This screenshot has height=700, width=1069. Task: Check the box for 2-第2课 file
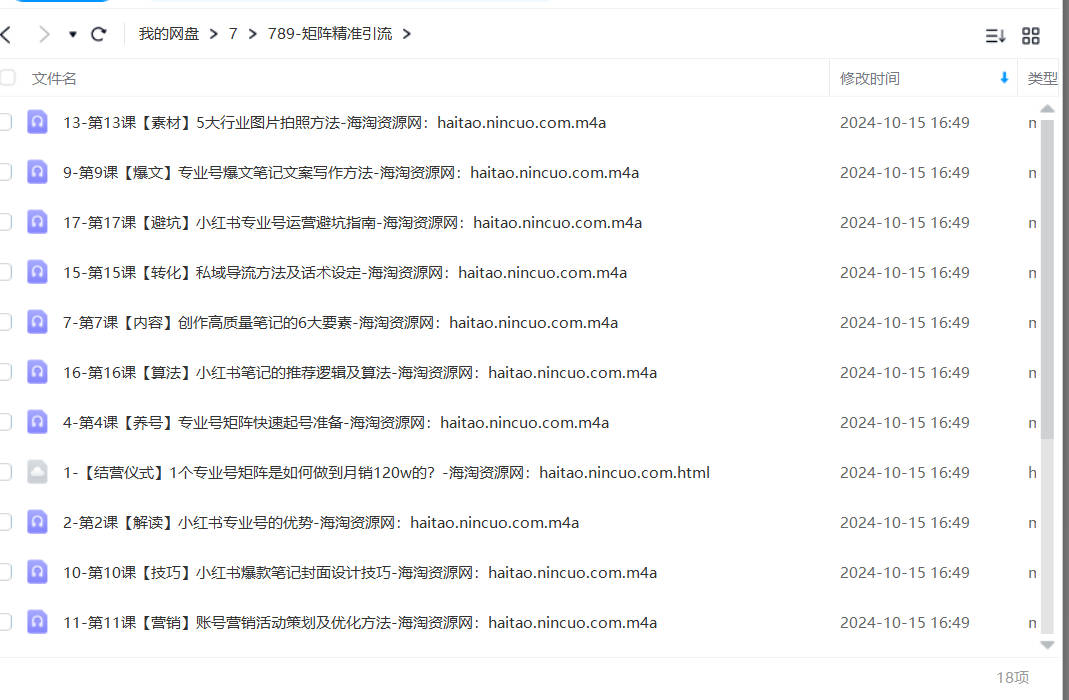pyautogui.click(x=5, y=522)
